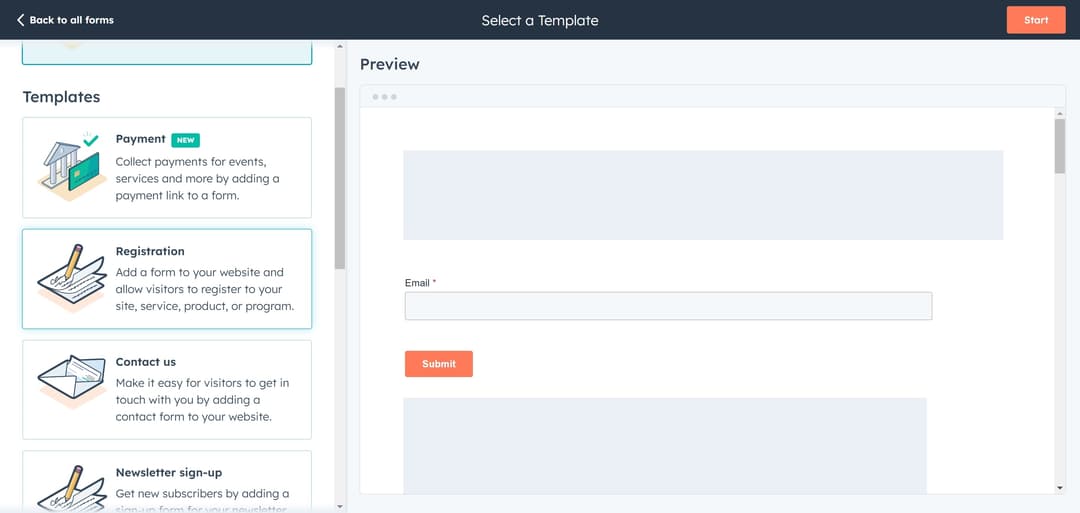Click the NEW badge beside Payment
The height and width of the screenshot is (513, 1080).
(185, 140)
